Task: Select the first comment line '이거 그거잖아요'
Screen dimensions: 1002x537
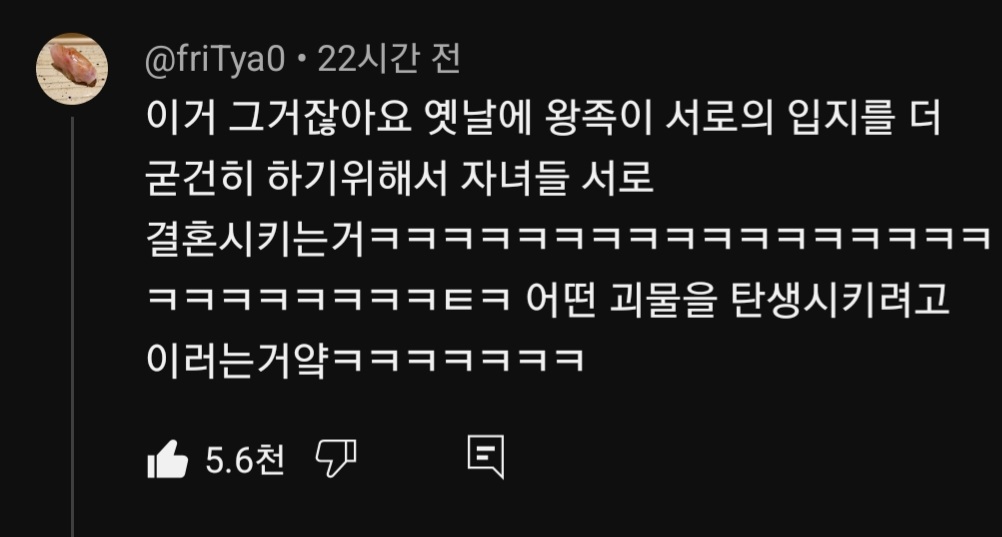Action: pyautogui.click(x=278, y=118)
